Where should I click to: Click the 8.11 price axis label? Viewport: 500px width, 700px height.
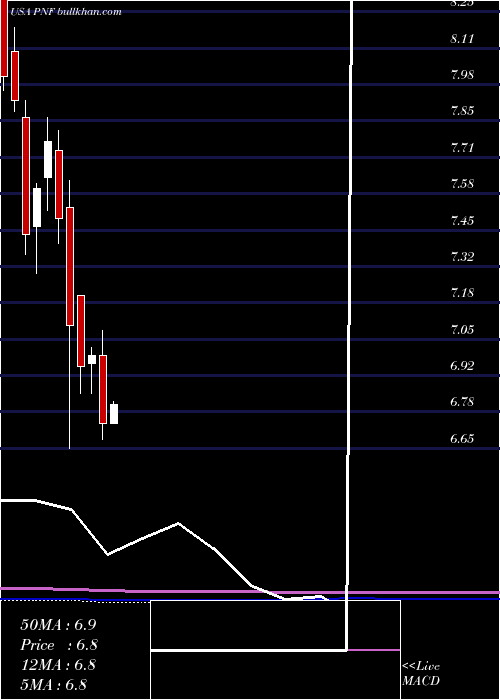[462, 39]
